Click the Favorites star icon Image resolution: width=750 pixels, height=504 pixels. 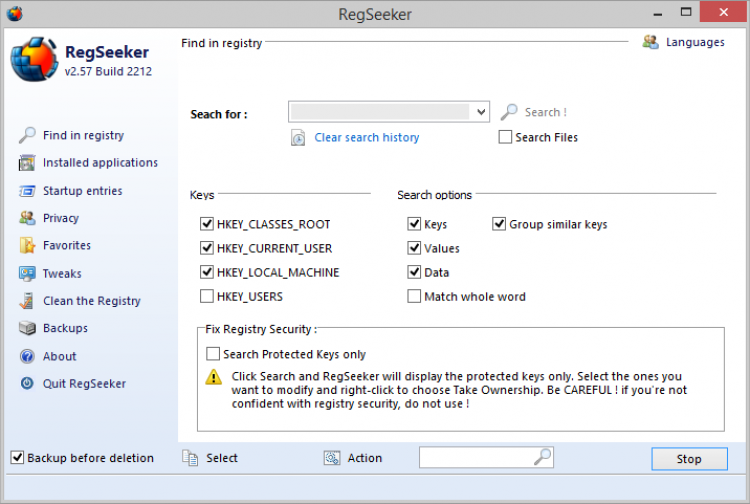[27, 245]
